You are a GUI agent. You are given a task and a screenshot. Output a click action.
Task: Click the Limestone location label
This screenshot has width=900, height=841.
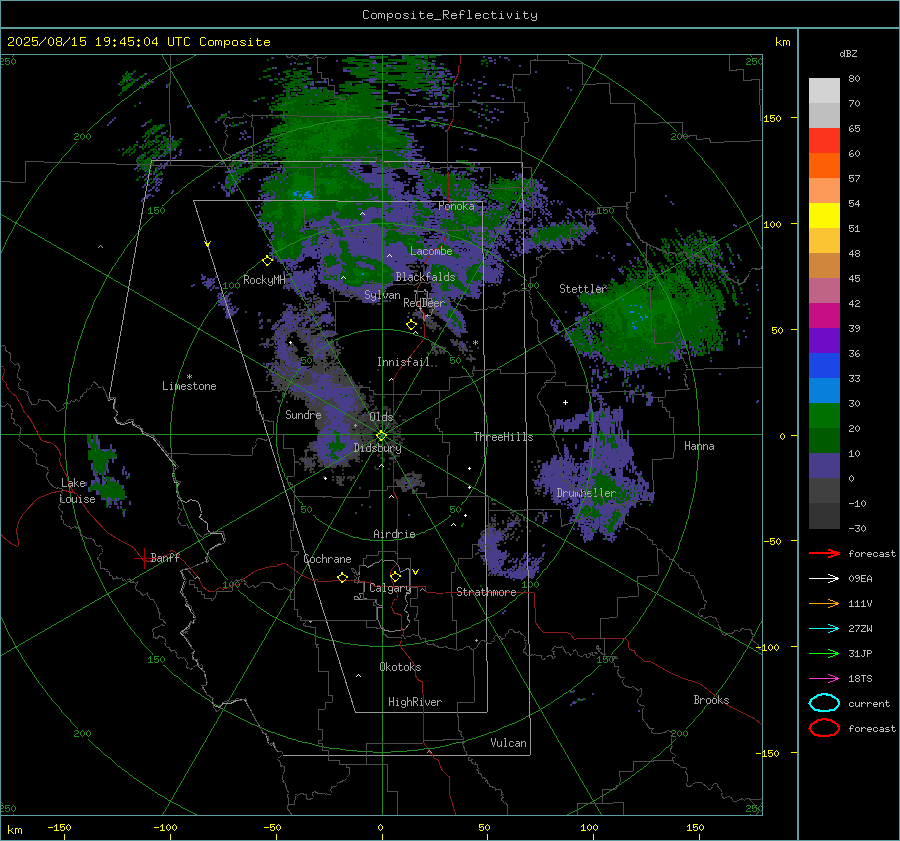point(189,386)
